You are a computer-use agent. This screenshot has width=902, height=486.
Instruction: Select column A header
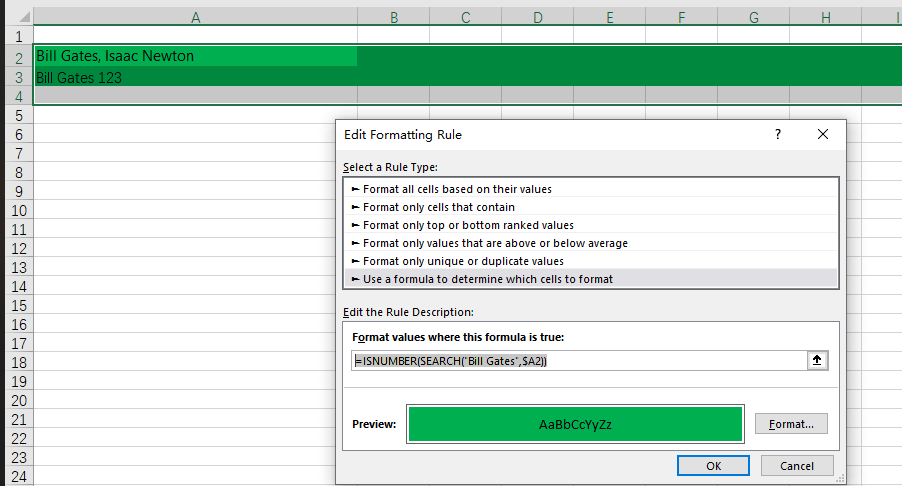click(196, 17)
